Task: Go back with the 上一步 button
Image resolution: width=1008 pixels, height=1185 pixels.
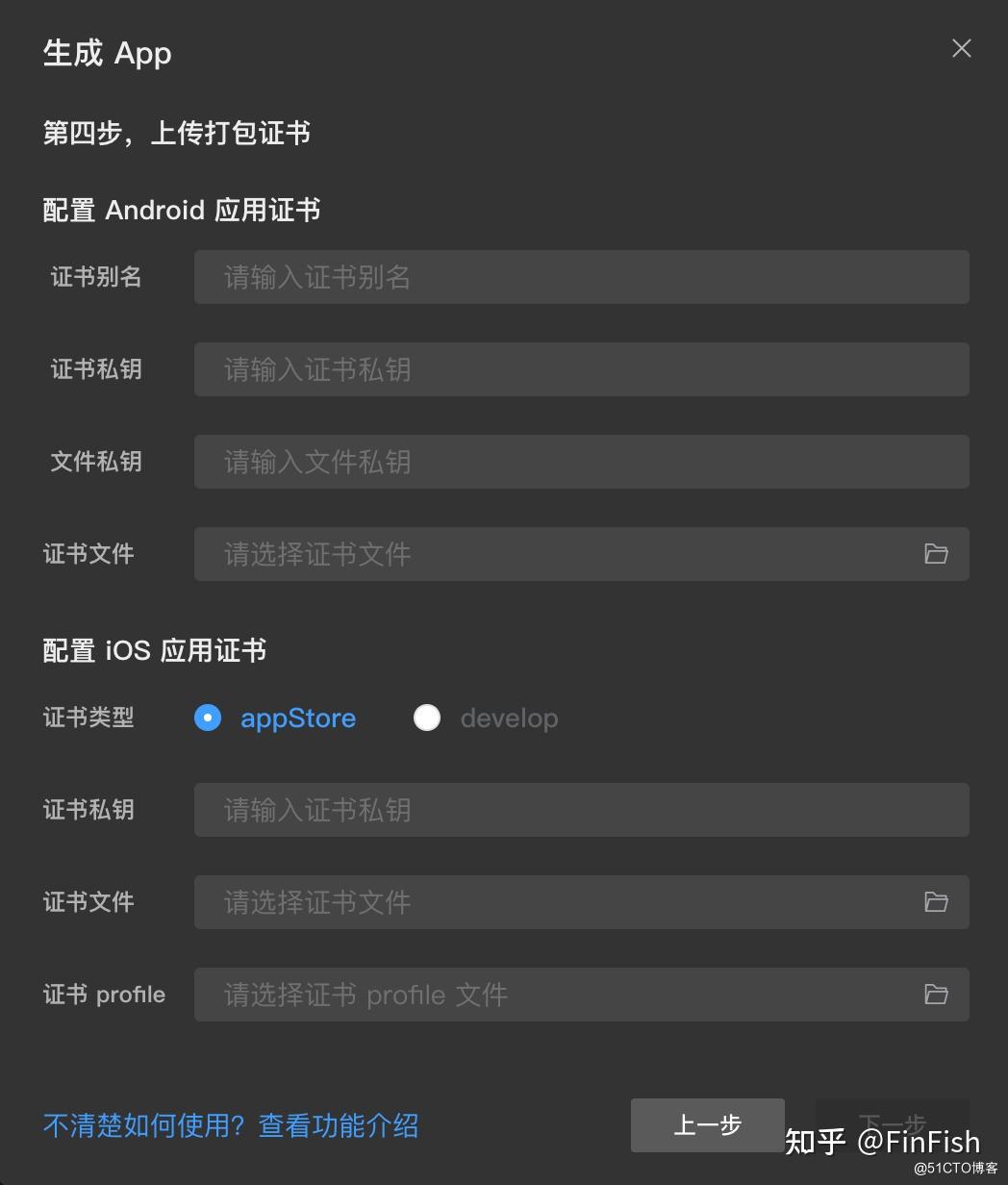Action: click(708, 1125)
